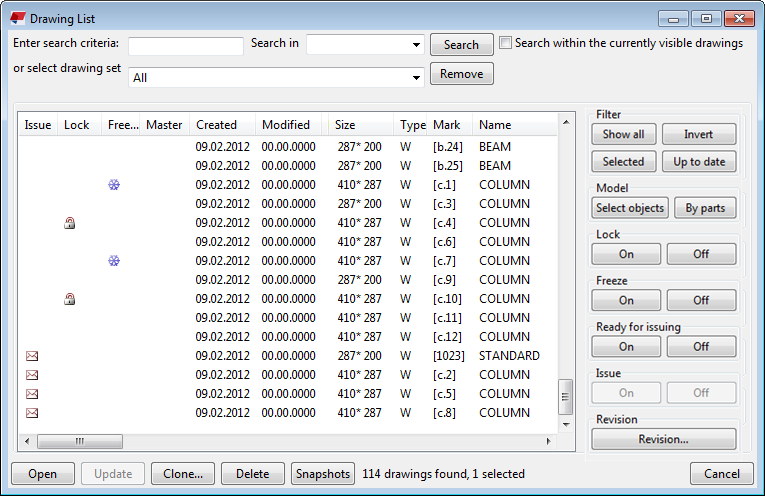765x496 pixels.
Task: Click the issue envelope icon on row c.2
Action: coord(32,375)
